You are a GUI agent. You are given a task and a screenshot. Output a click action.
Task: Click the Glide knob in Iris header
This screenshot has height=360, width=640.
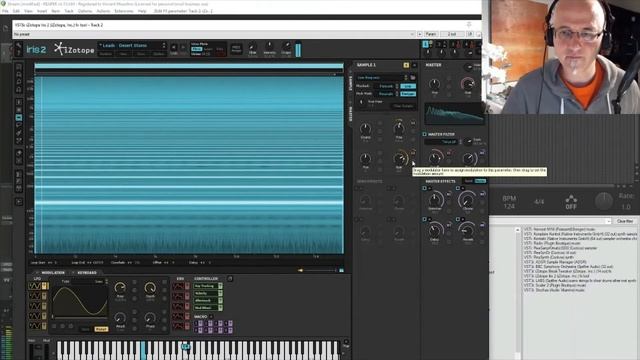pyautogui.click(x=252, y=47)
